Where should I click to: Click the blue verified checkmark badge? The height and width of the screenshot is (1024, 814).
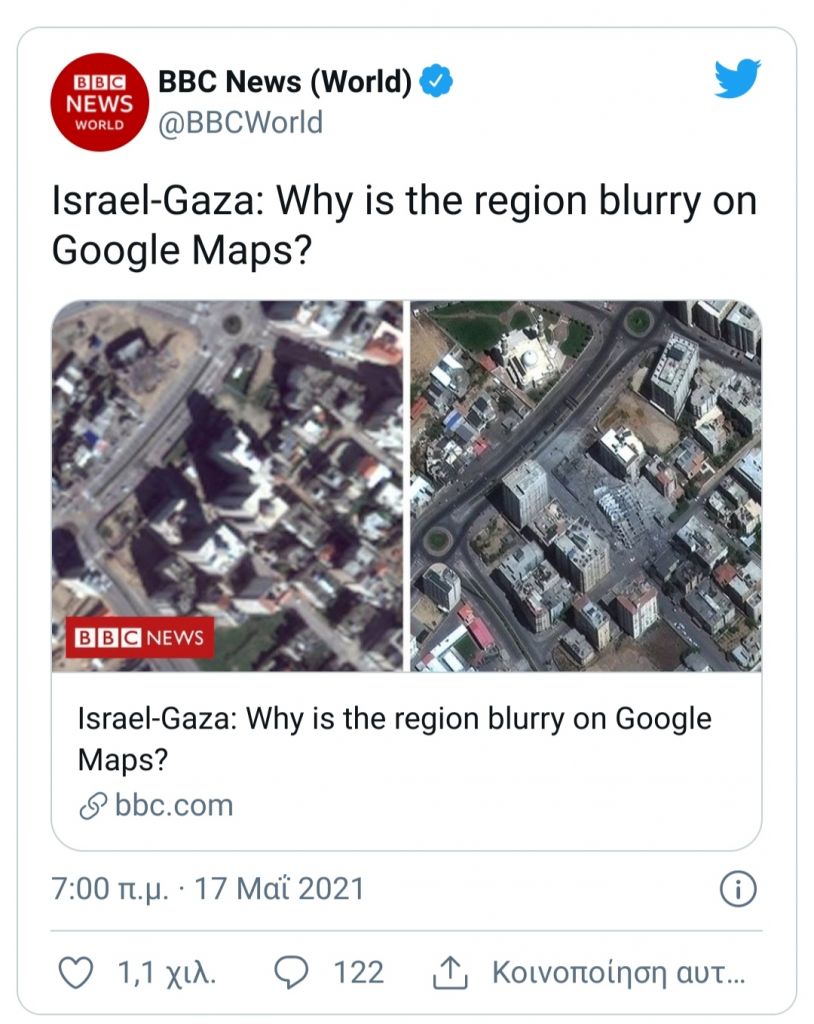(x=436, y=83)
